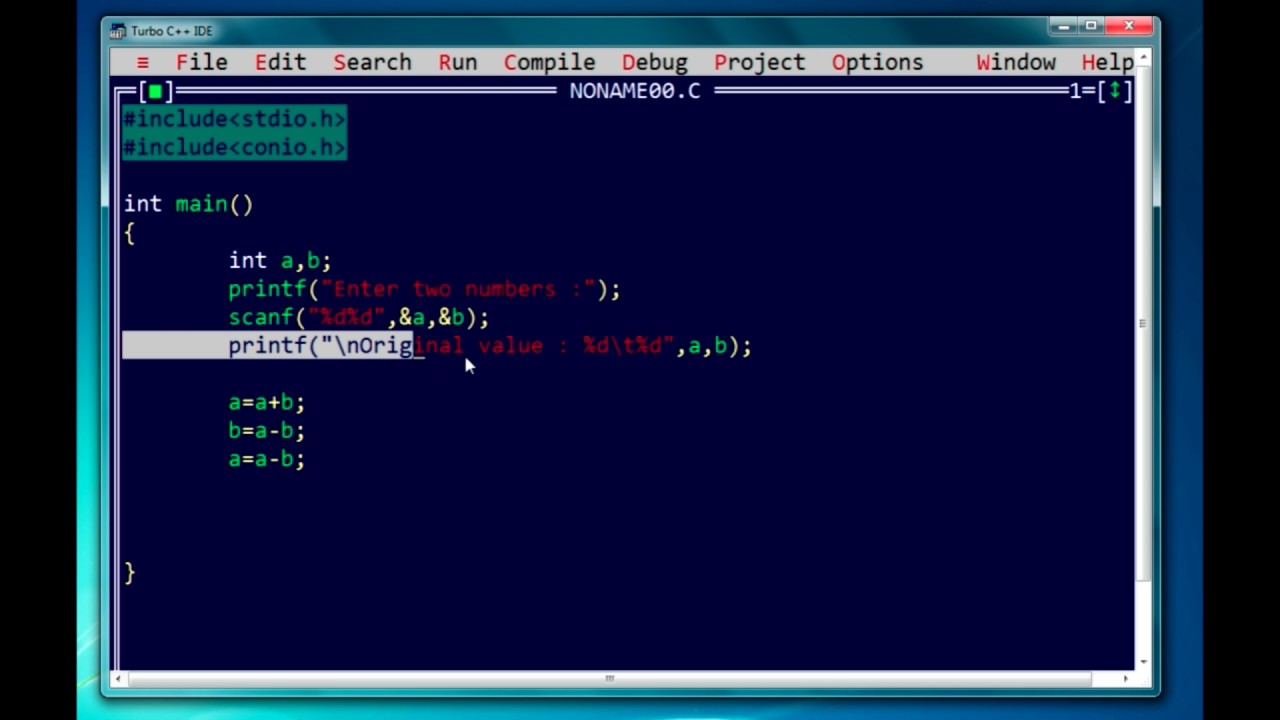1280x720 pixels.
Task: Click the horizontal scrollbar thumb
Action: point(609,679)
